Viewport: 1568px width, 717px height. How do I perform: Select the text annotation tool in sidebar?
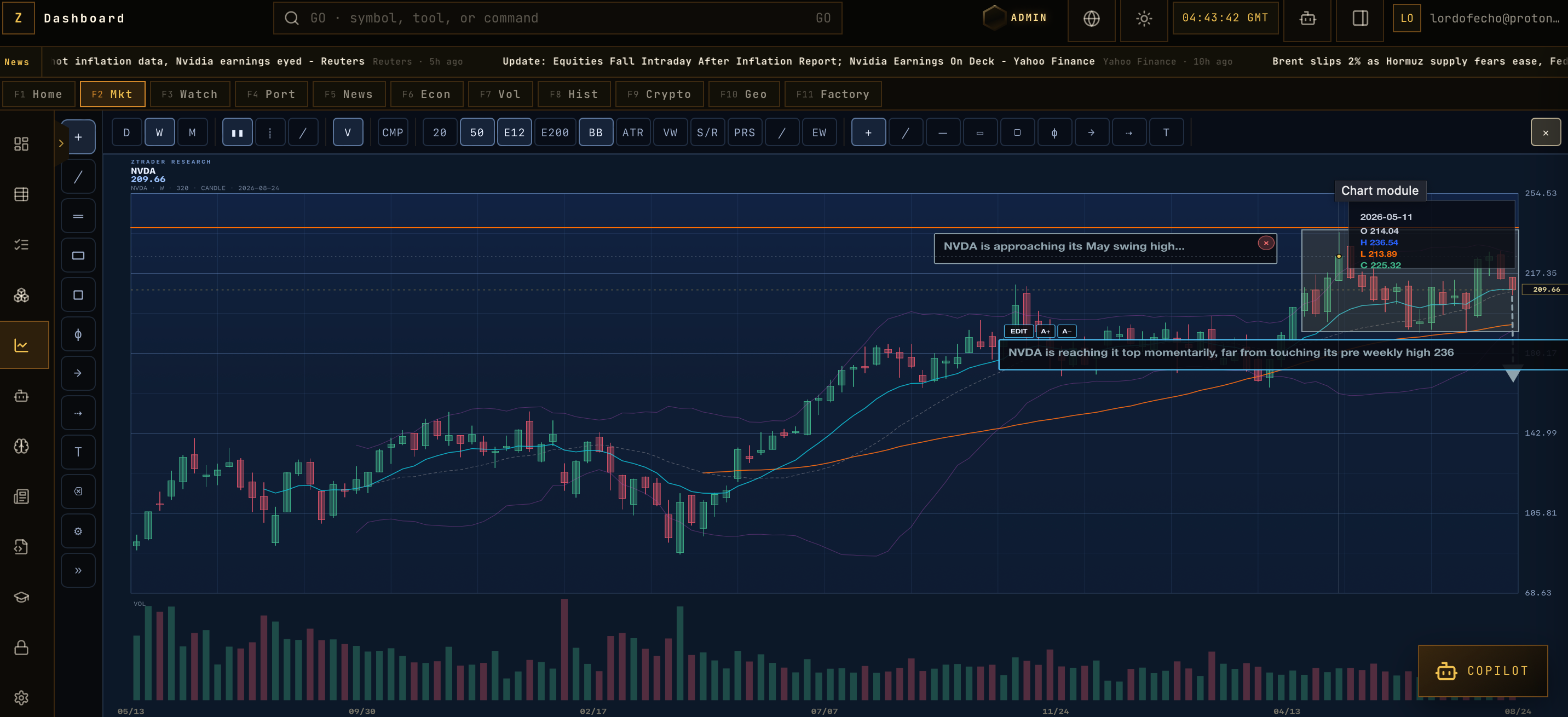point(78,452)
